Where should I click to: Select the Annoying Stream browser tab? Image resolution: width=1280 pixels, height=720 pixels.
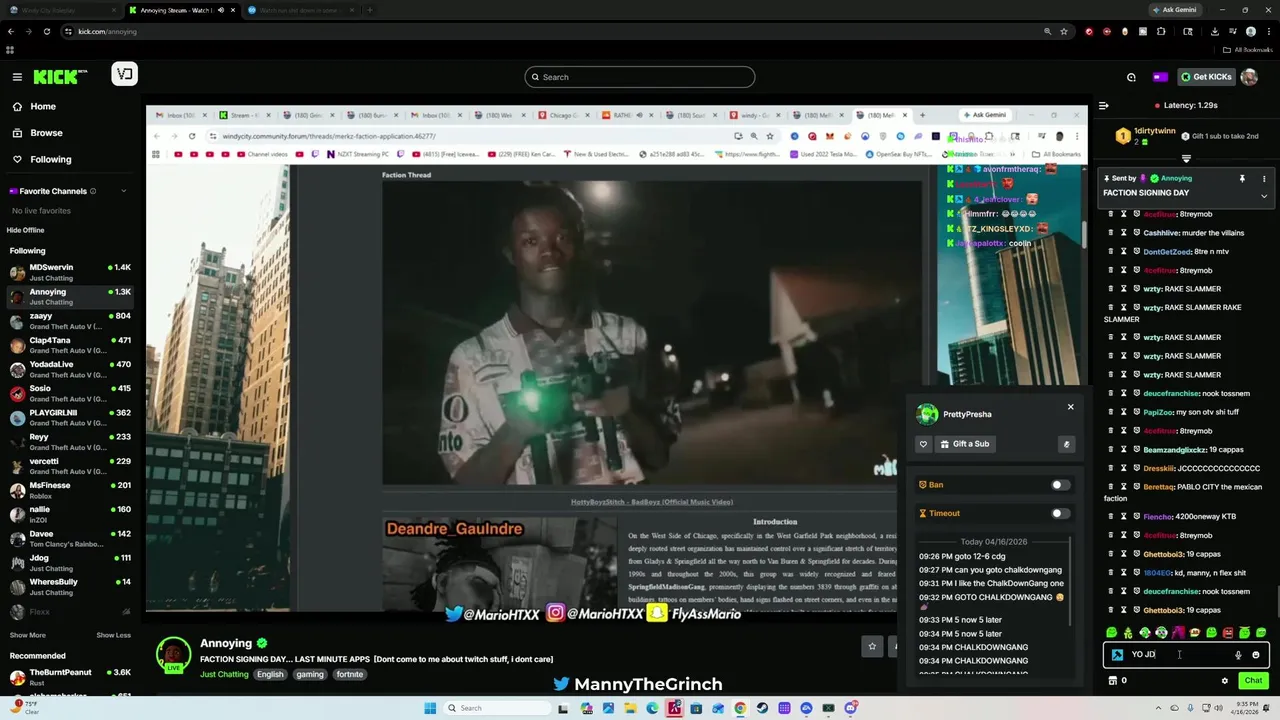[x=182, y=10]
